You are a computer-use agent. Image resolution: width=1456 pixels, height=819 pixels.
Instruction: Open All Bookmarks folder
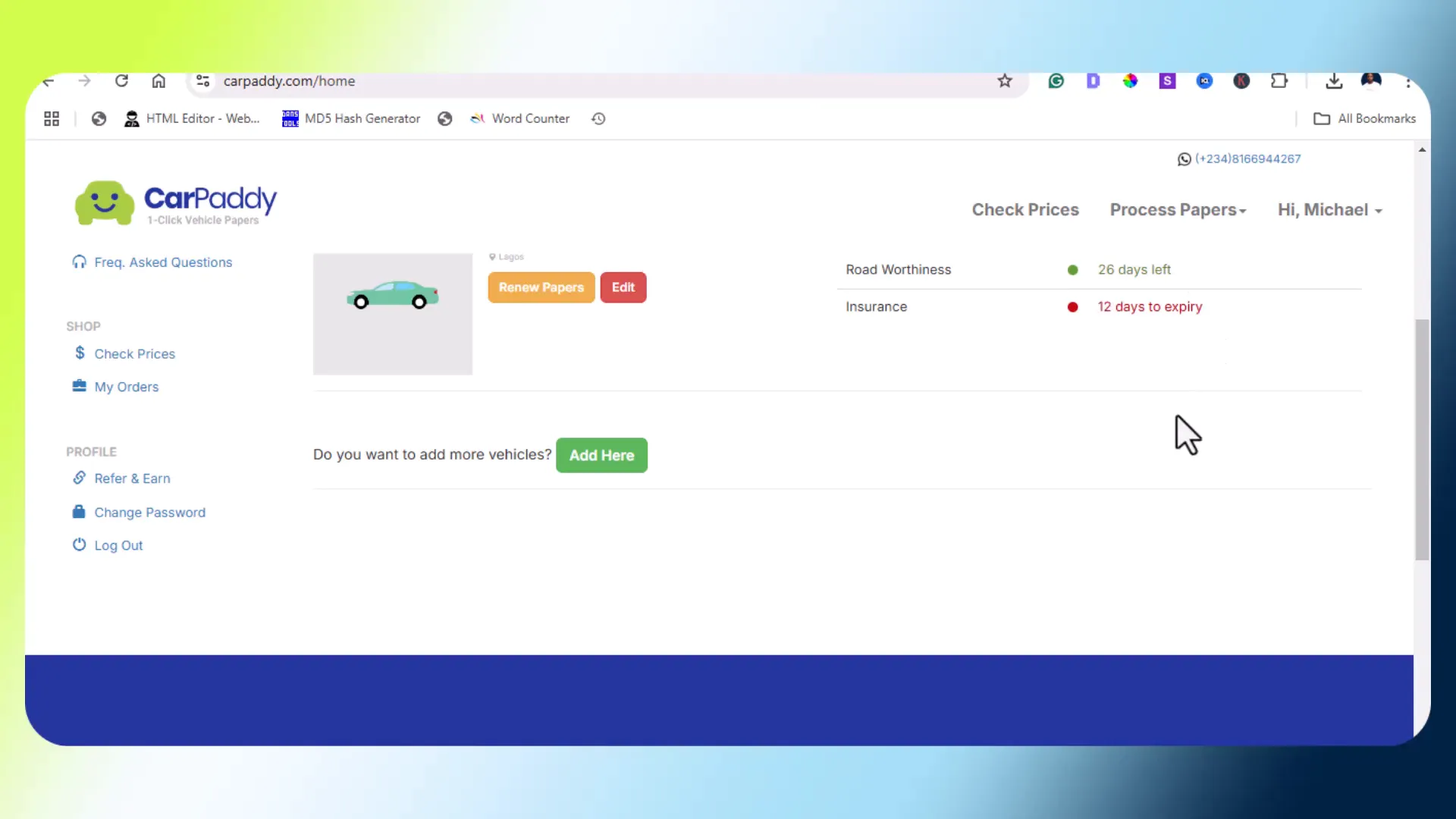point(1365,119)
